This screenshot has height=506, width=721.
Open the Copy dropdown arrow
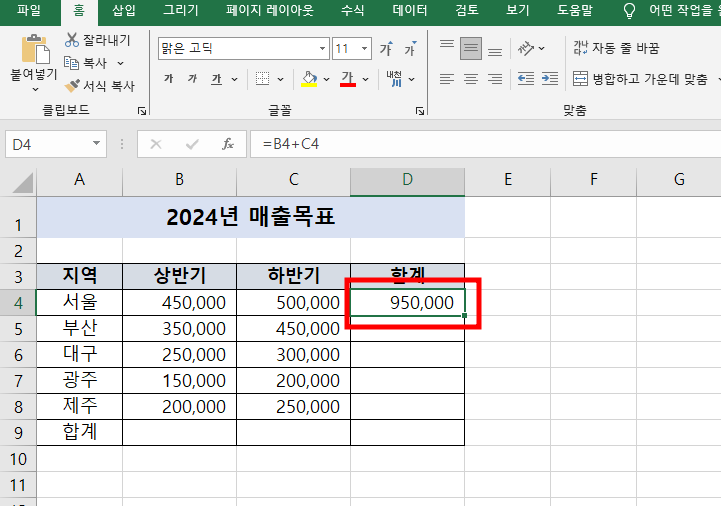tap(120, 63)
